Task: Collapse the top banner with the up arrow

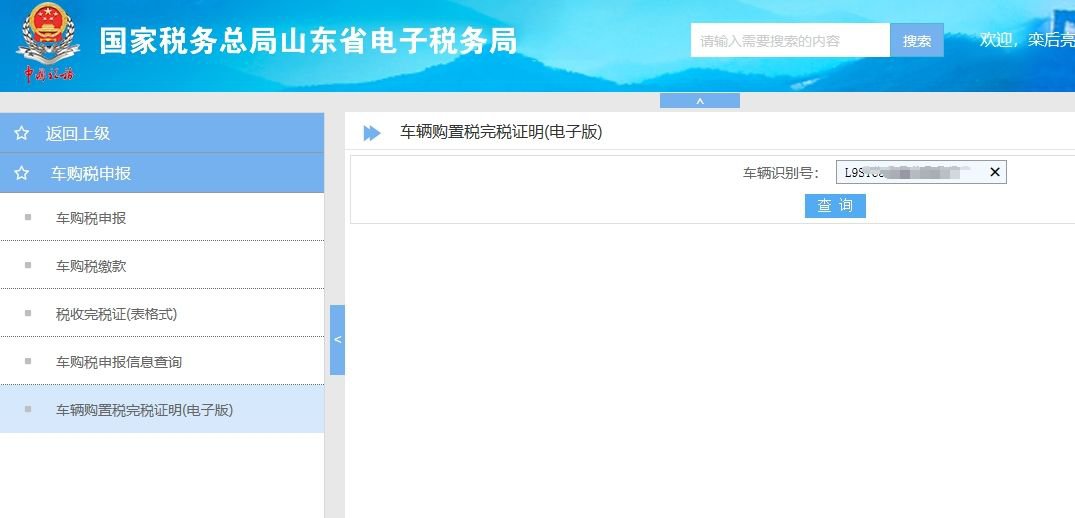Action: 699,100
